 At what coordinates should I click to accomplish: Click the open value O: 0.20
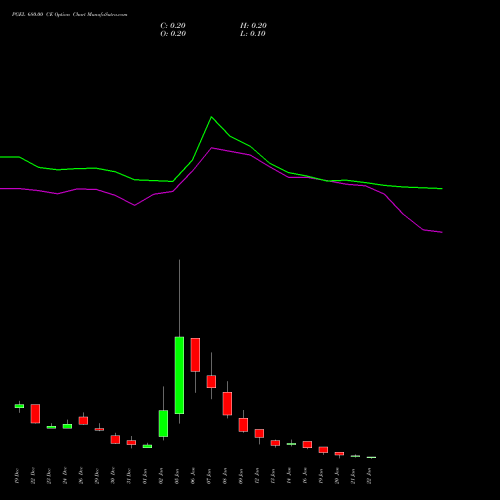click(173, 34)
